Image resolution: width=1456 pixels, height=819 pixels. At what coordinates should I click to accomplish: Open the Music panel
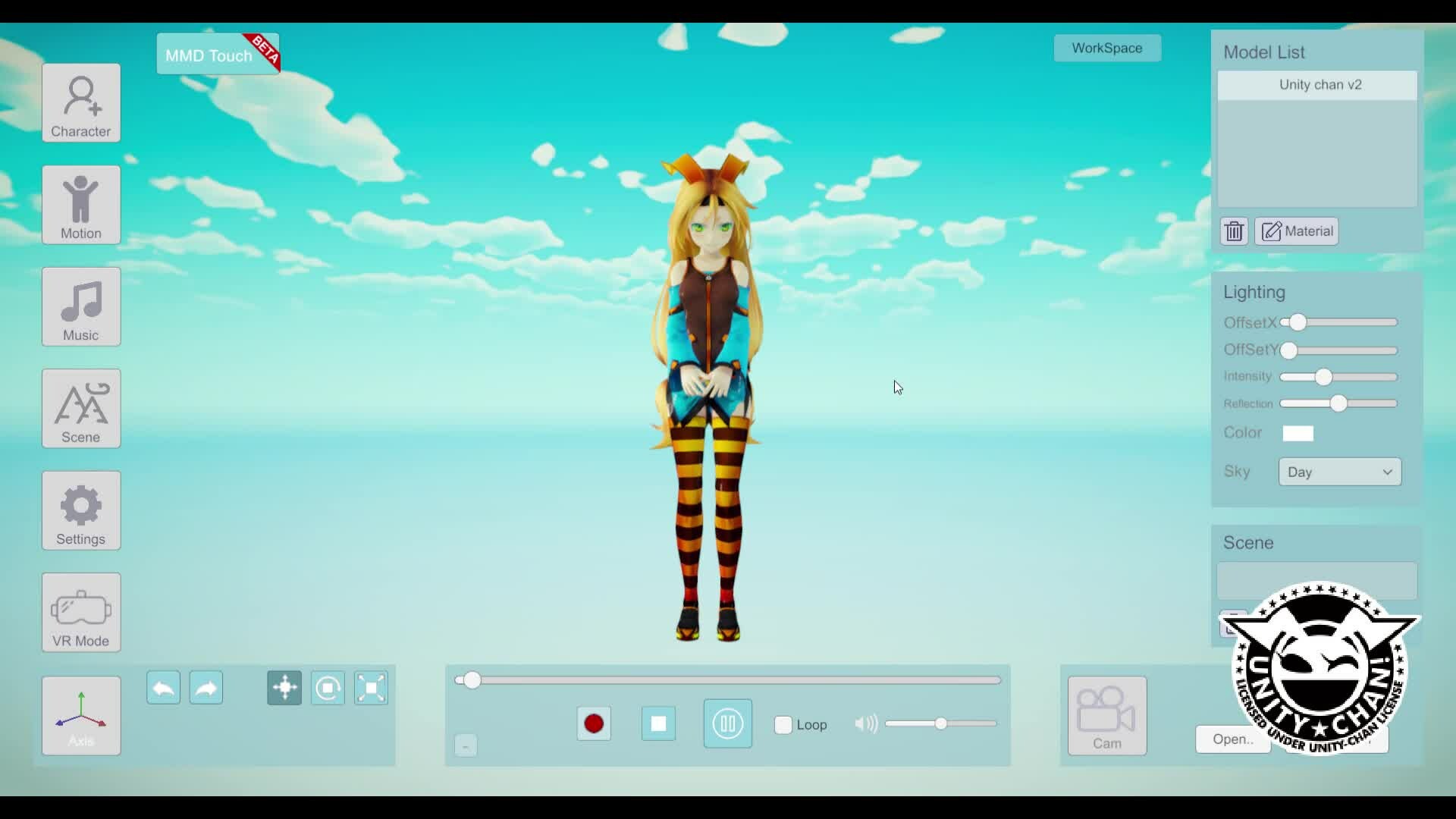pos(81,307)
